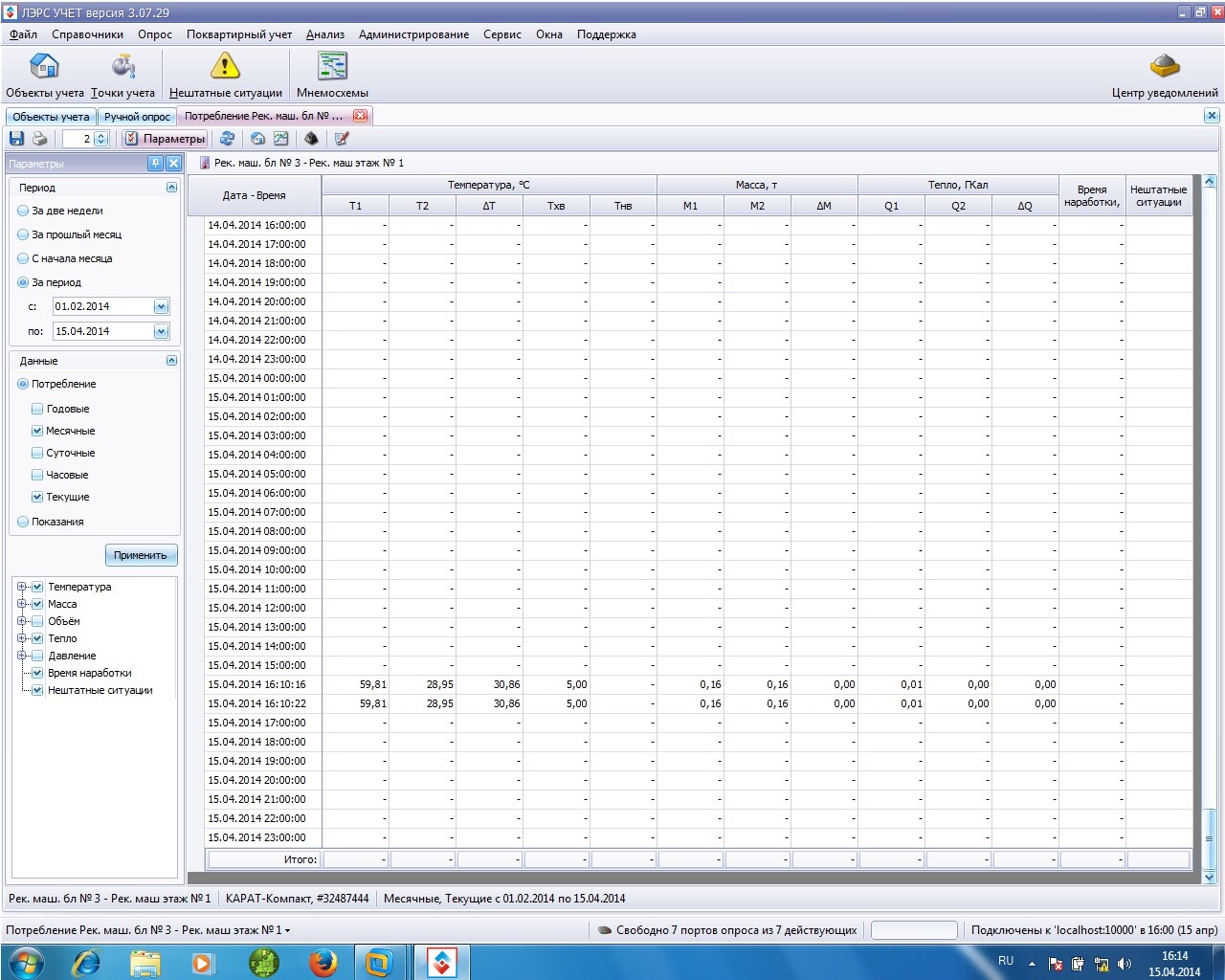Open Объекты учета from the main toolbar

(45, 76)
